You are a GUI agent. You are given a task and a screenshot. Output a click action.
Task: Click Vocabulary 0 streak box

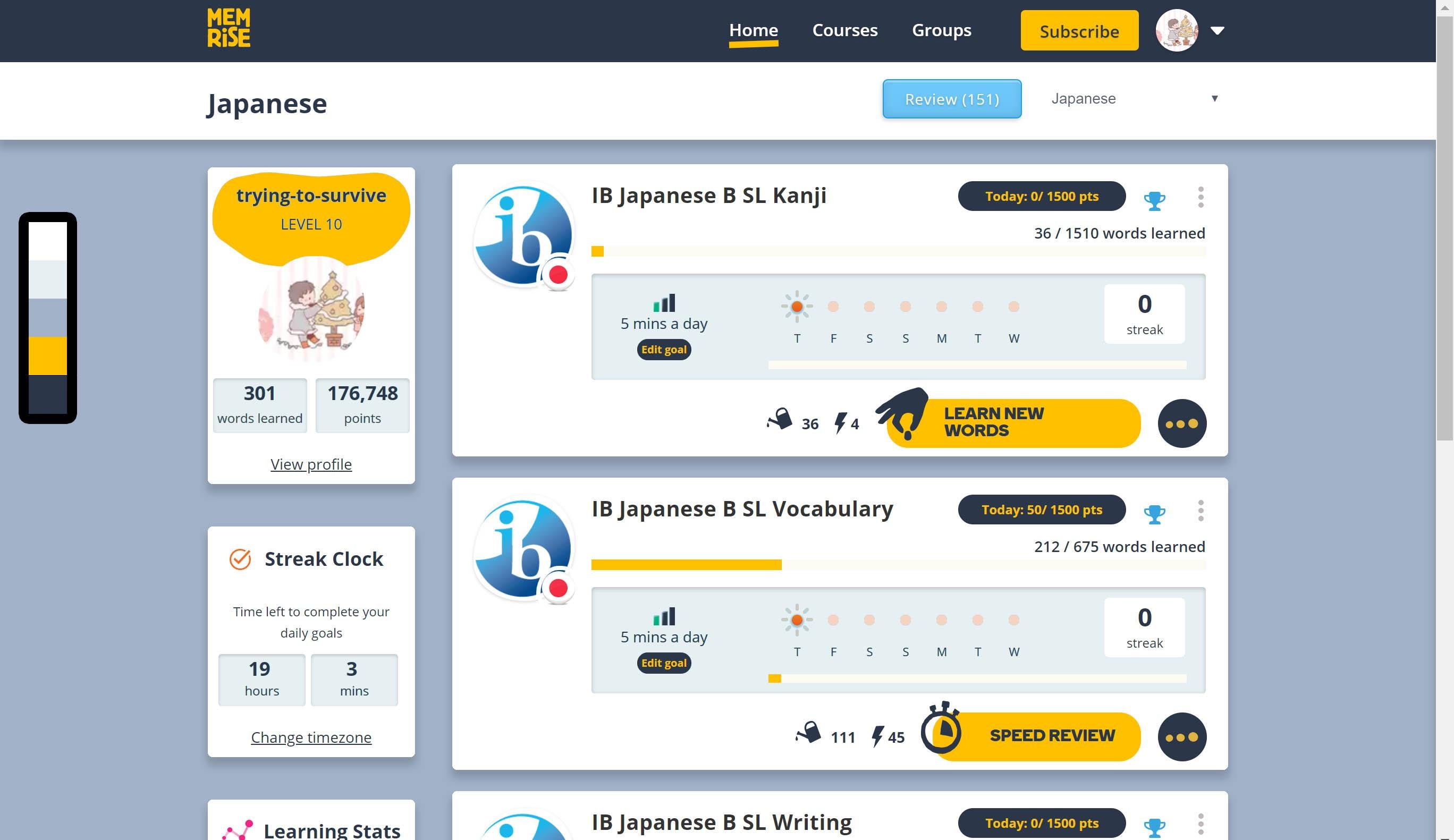click(1144, 627)
